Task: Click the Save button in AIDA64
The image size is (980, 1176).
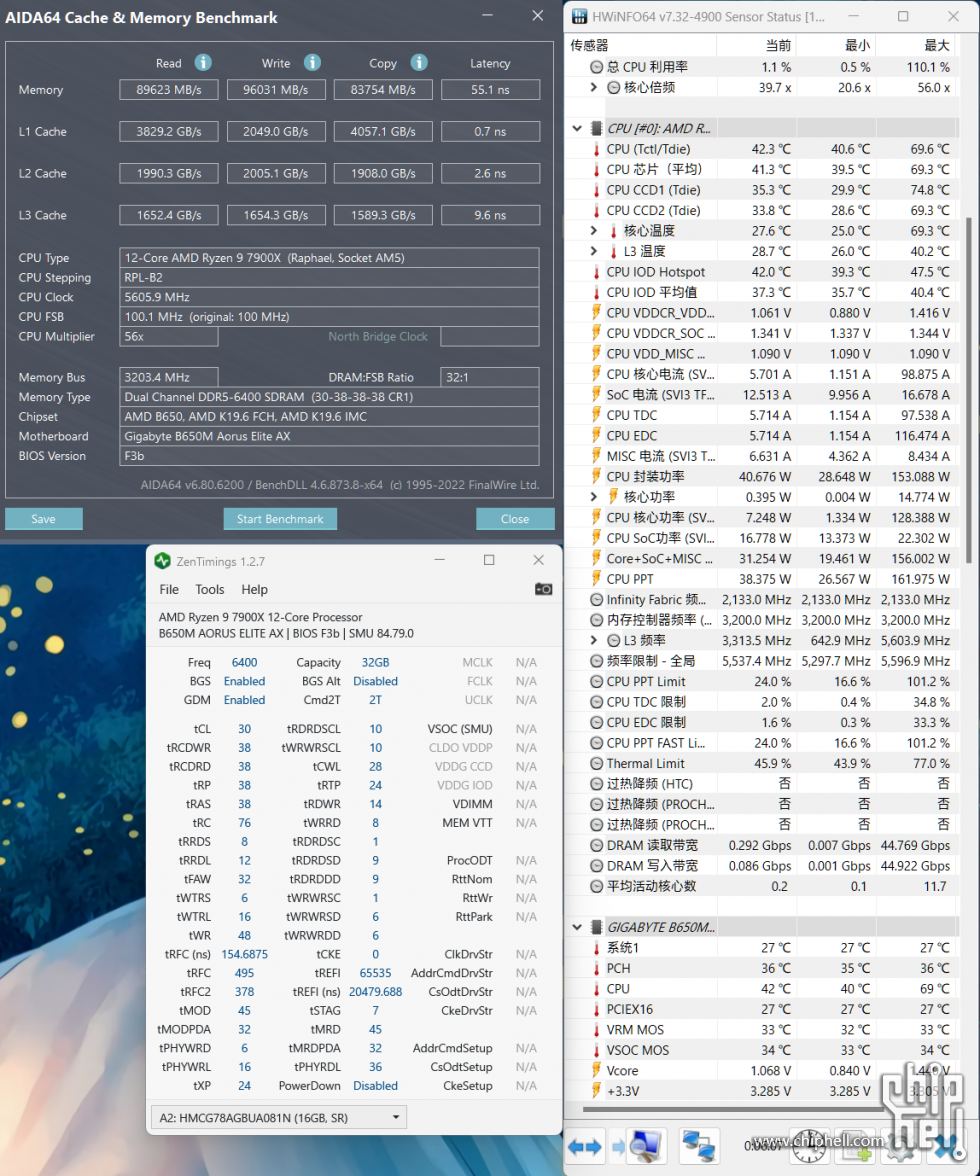Action: click(43, 519)
